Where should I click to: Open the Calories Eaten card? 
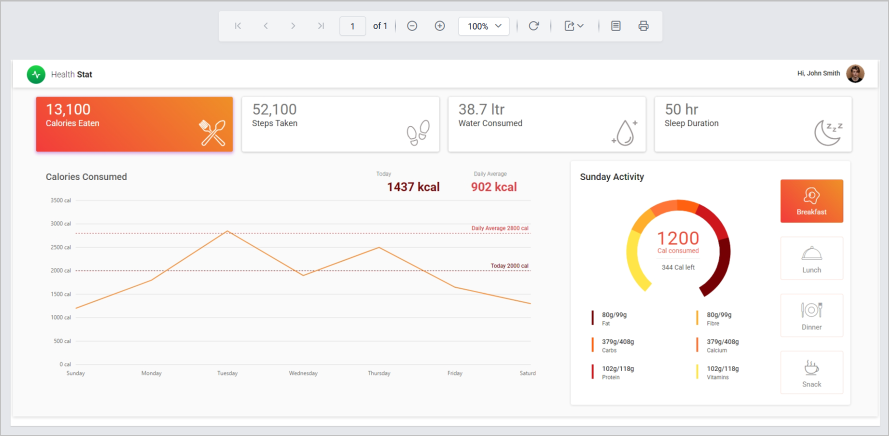[x=135, y=125]
